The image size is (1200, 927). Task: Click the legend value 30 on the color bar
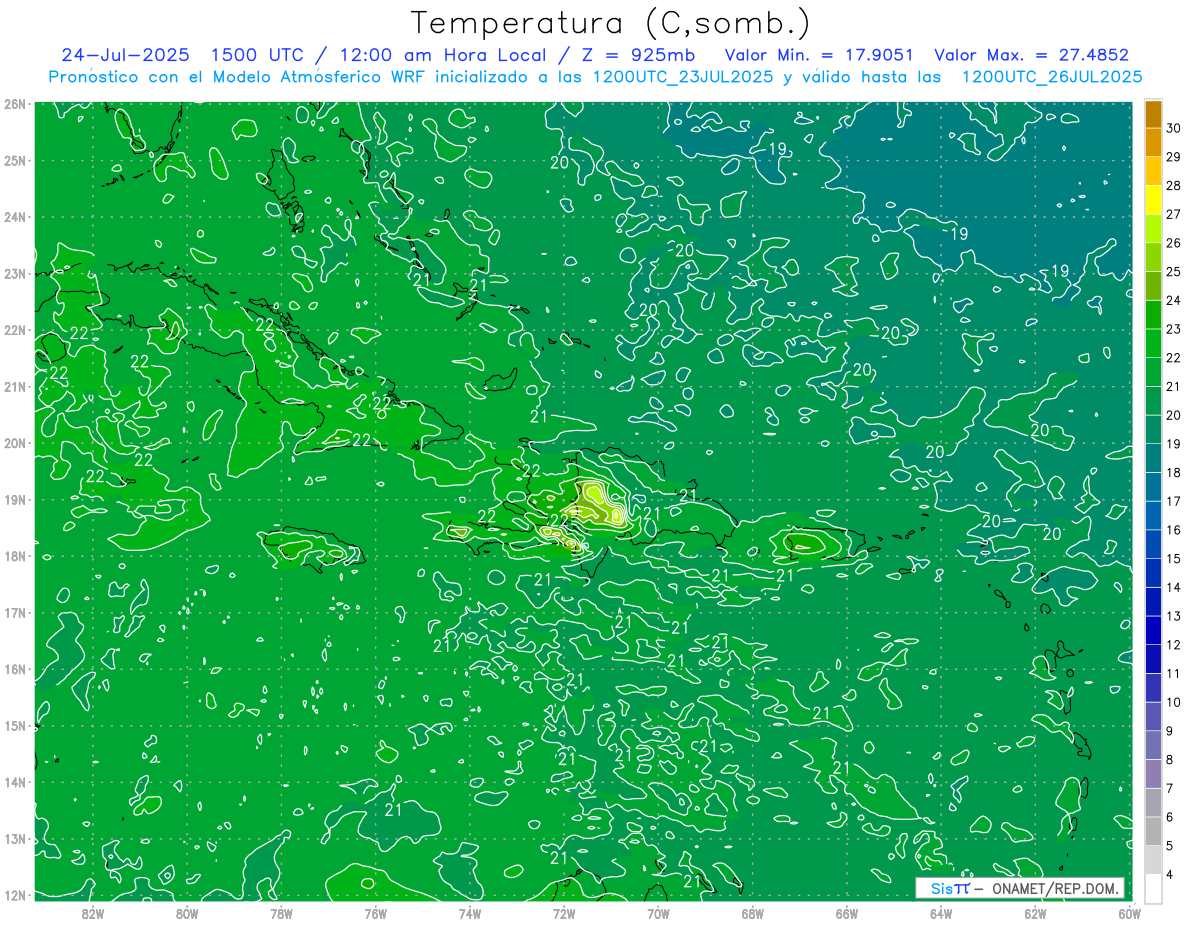(x=1174, y=127)
